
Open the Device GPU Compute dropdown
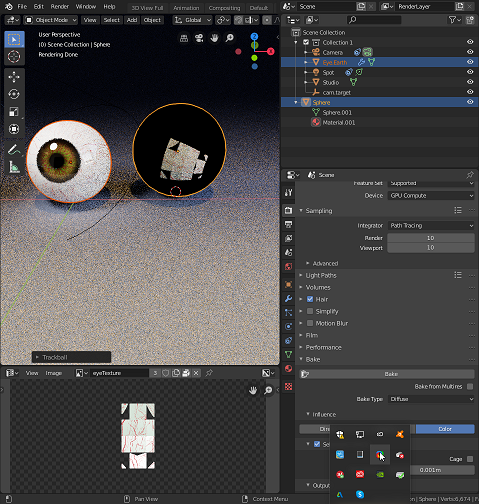[x=431, y=196]
